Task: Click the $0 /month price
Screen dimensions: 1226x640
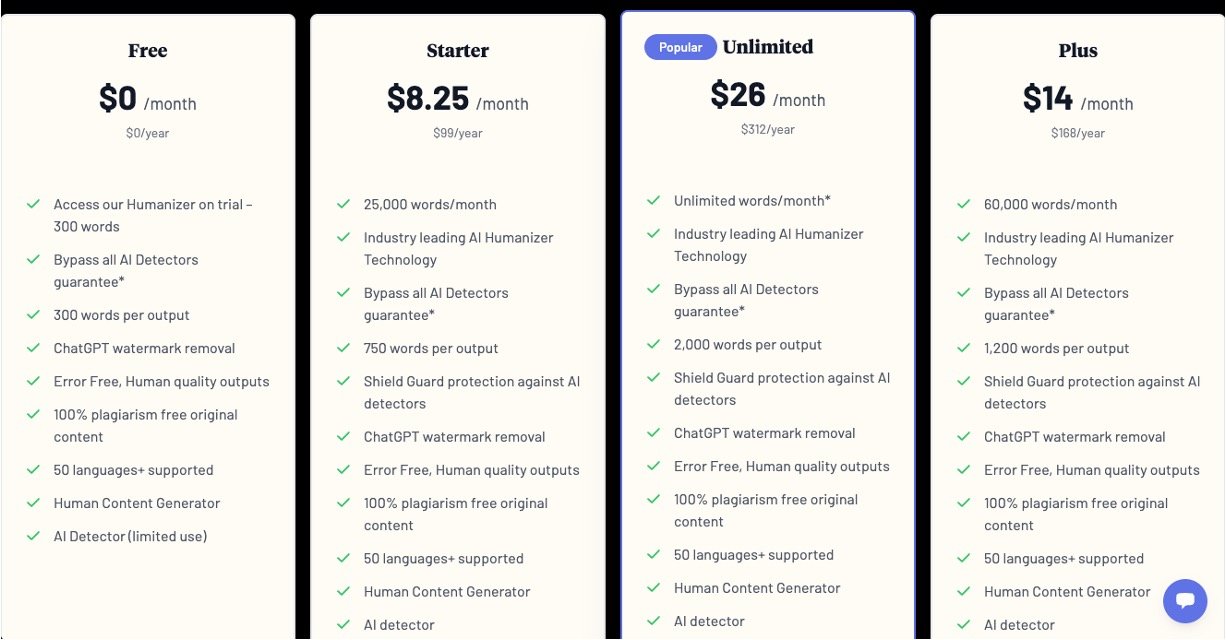Action: 147,99
